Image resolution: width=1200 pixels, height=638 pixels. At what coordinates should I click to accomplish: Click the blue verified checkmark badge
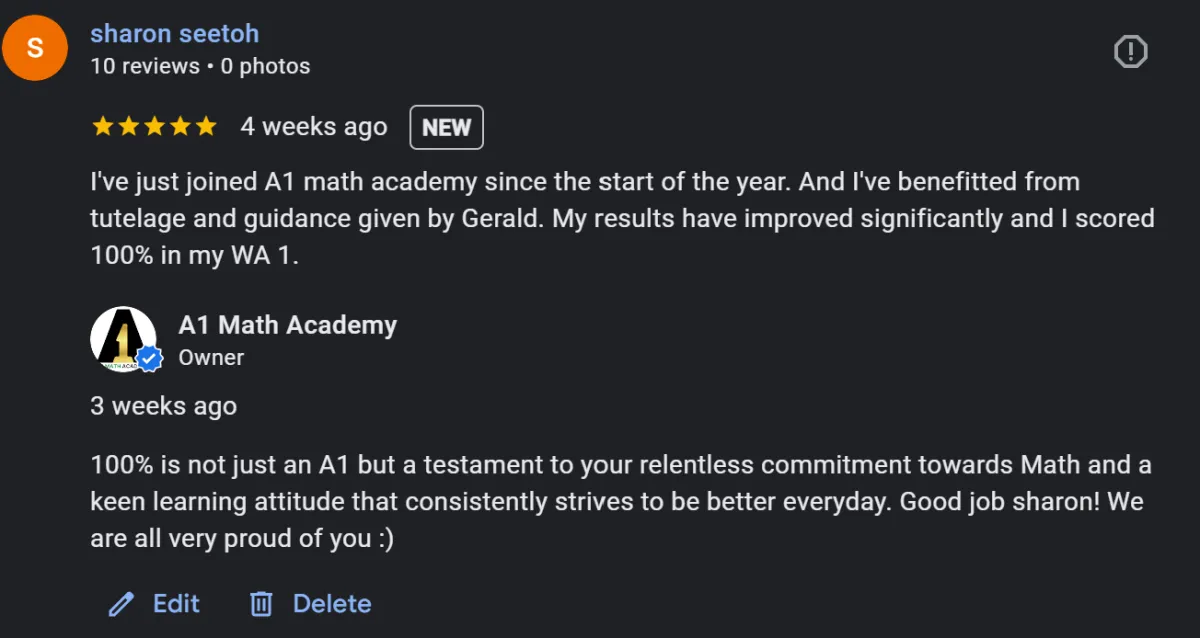[x=150, y=359]
